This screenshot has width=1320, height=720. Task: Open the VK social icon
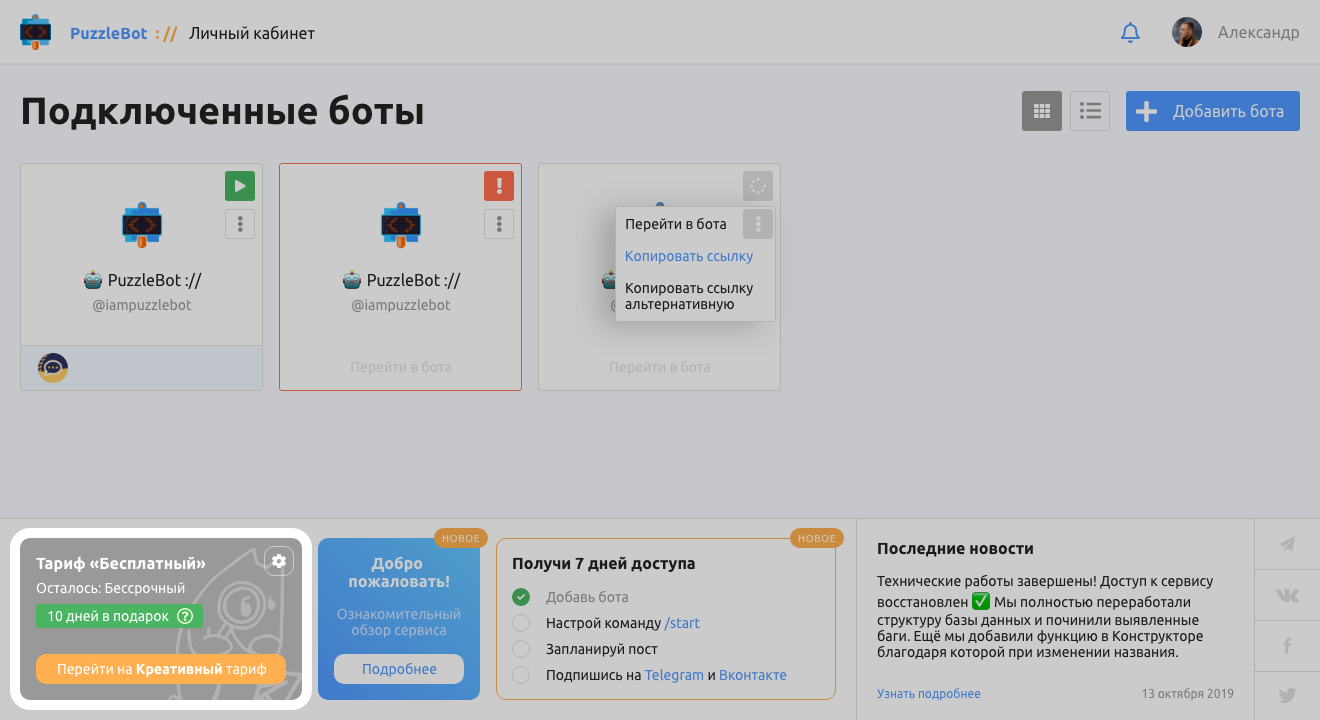pos(1287,595)
